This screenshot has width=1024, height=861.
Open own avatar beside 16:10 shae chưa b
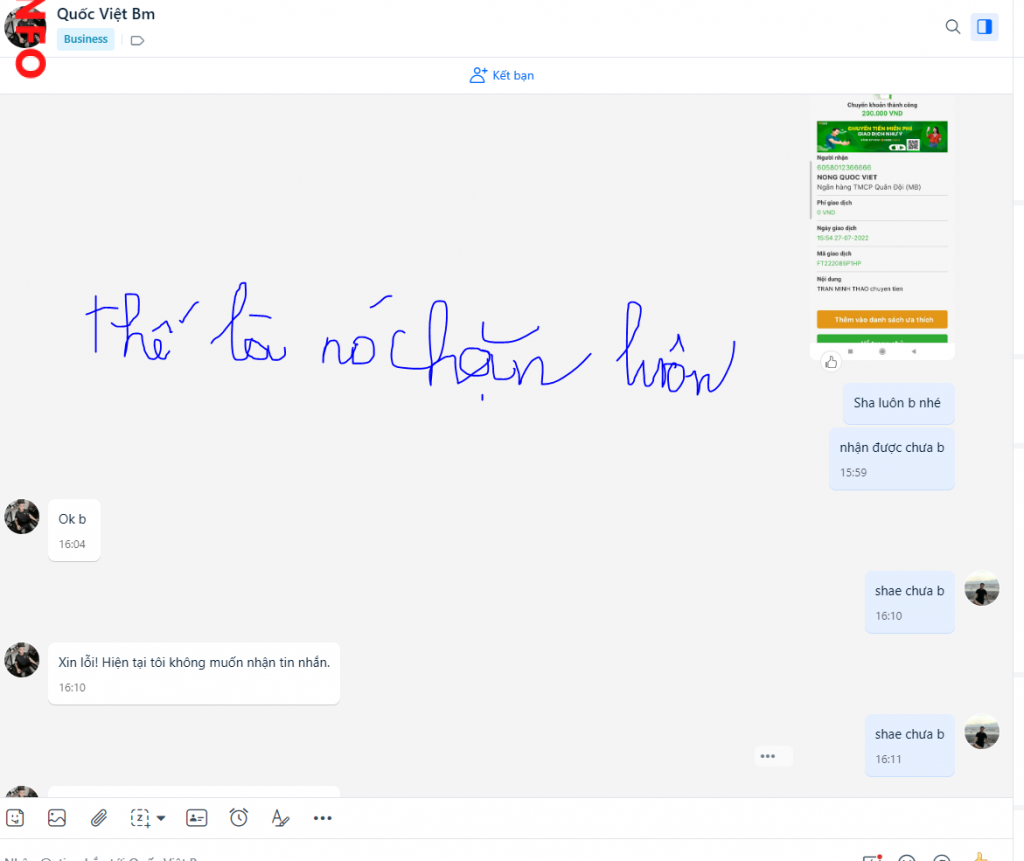click(x=982, y=589)
